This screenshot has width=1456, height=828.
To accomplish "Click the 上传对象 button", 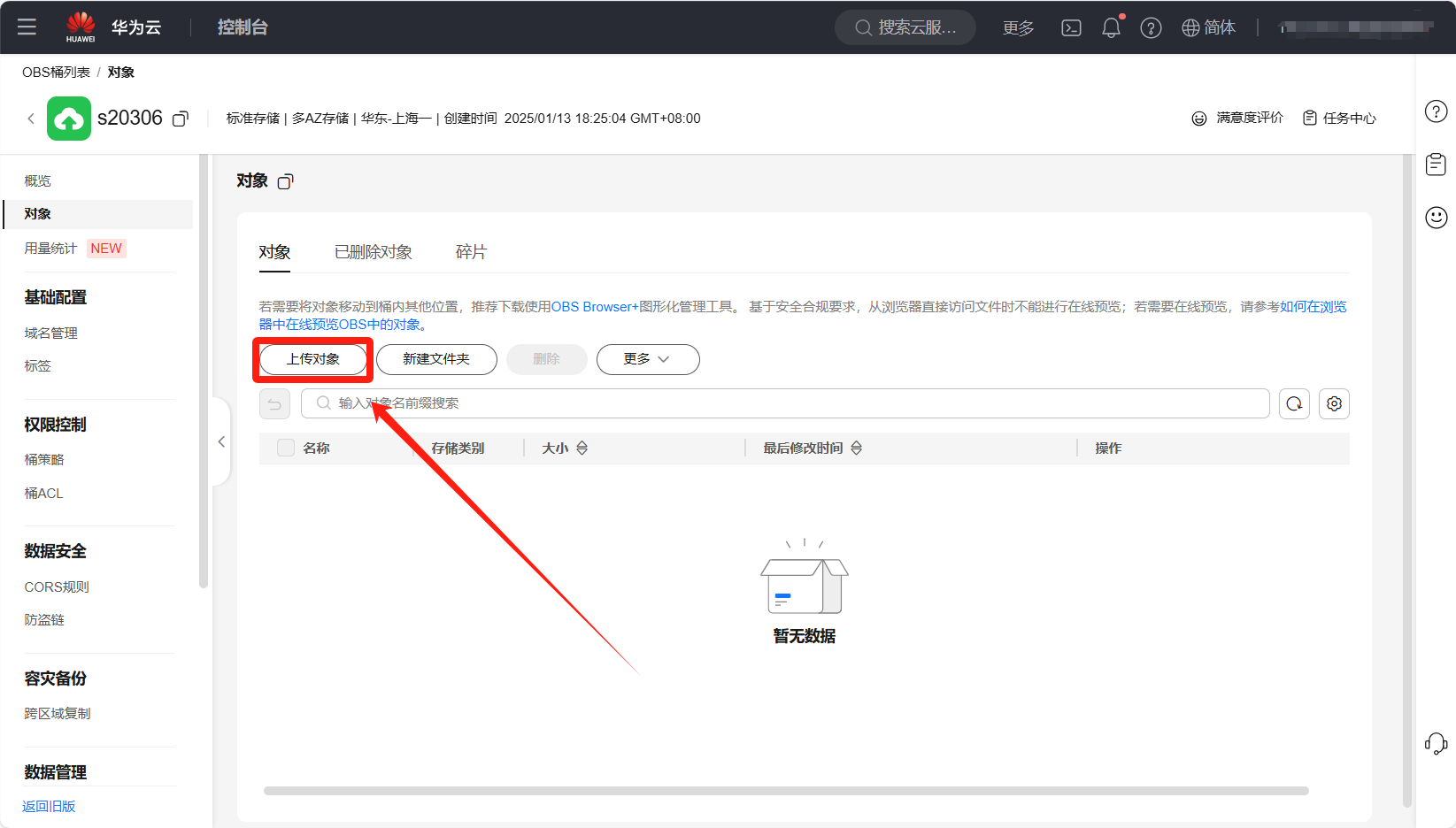I will pyautogui.click(x=312, y=359).
